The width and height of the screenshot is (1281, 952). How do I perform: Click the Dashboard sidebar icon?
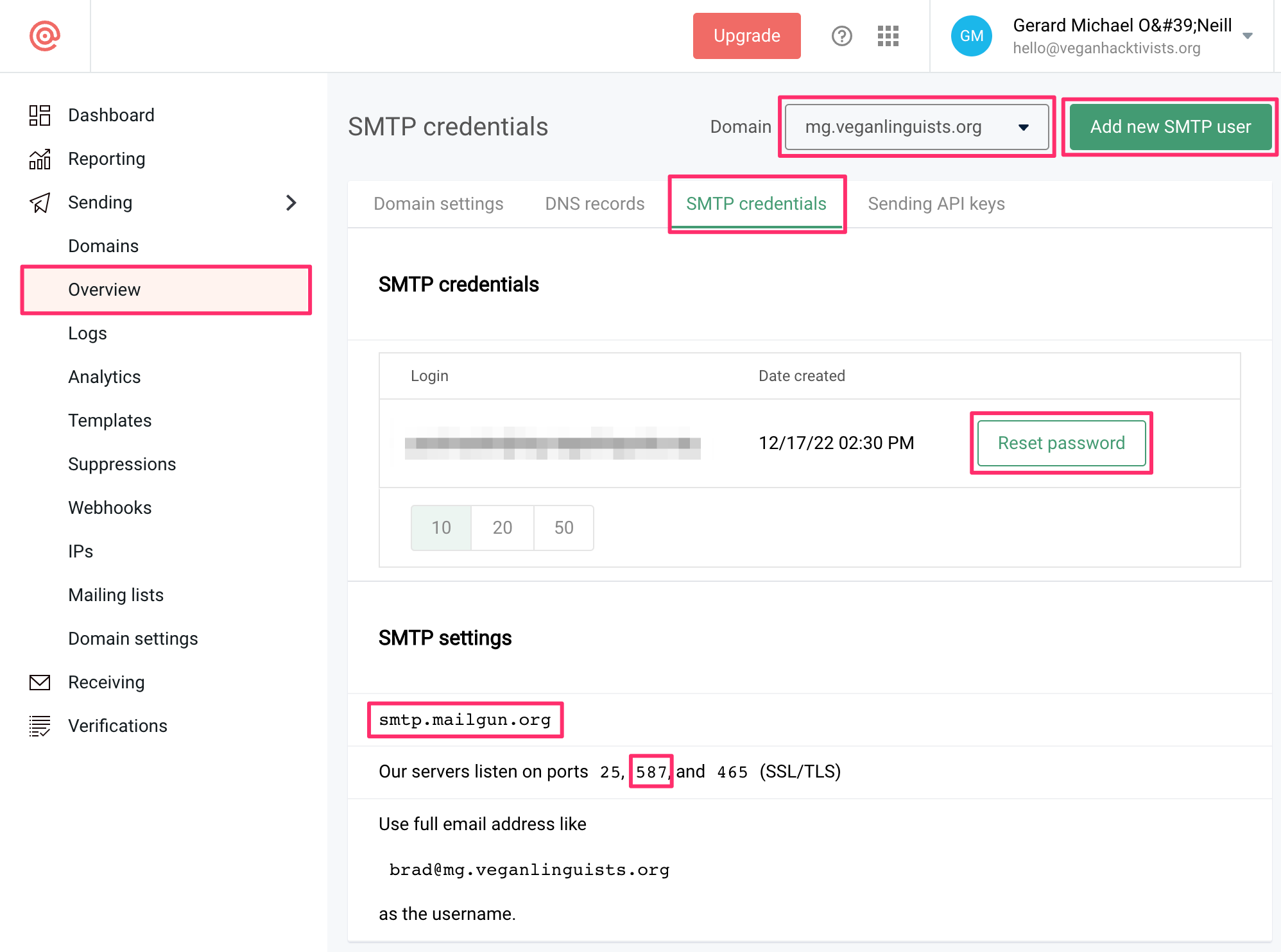click(40, 115)
